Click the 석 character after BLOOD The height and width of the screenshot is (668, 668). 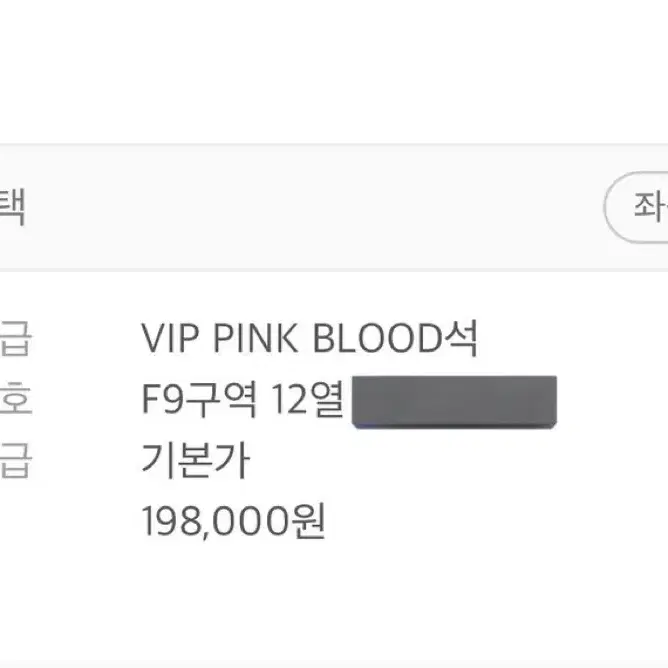click(461, 338)
